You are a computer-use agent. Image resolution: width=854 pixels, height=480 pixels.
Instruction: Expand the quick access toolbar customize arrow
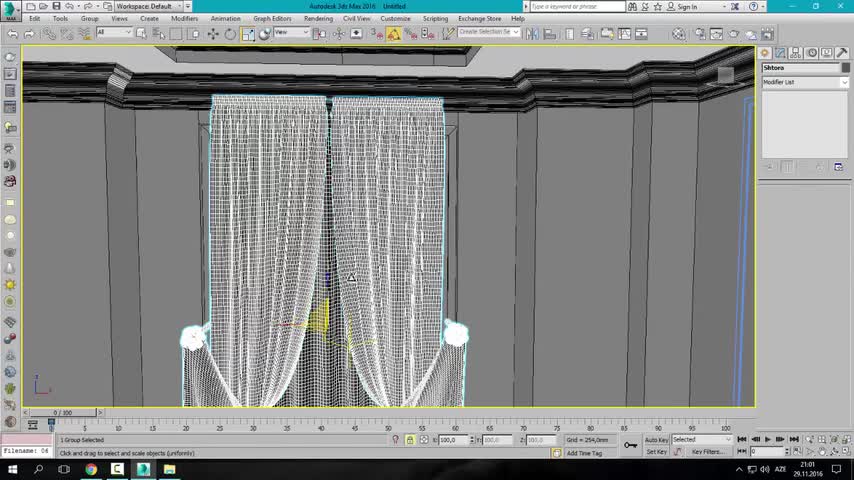tap(188, 6)
